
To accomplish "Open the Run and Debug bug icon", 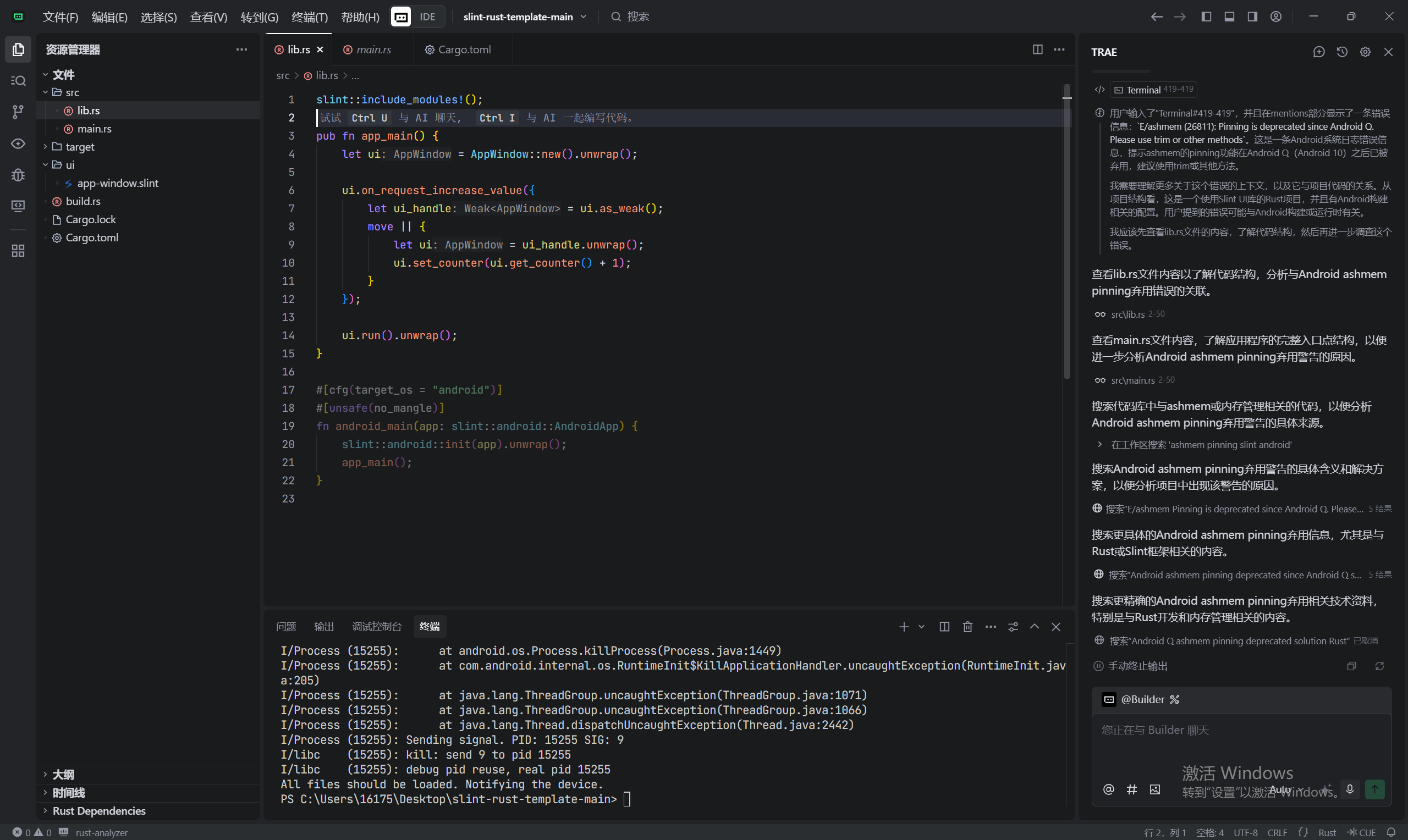I will pos(18,175).
